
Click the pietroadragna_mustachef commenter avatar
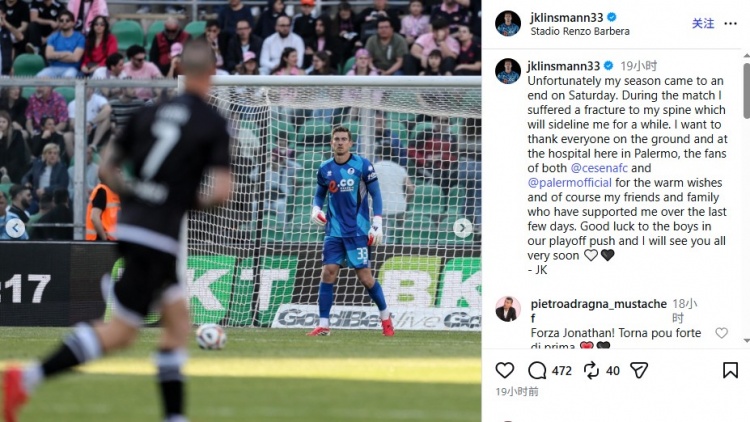507,309
